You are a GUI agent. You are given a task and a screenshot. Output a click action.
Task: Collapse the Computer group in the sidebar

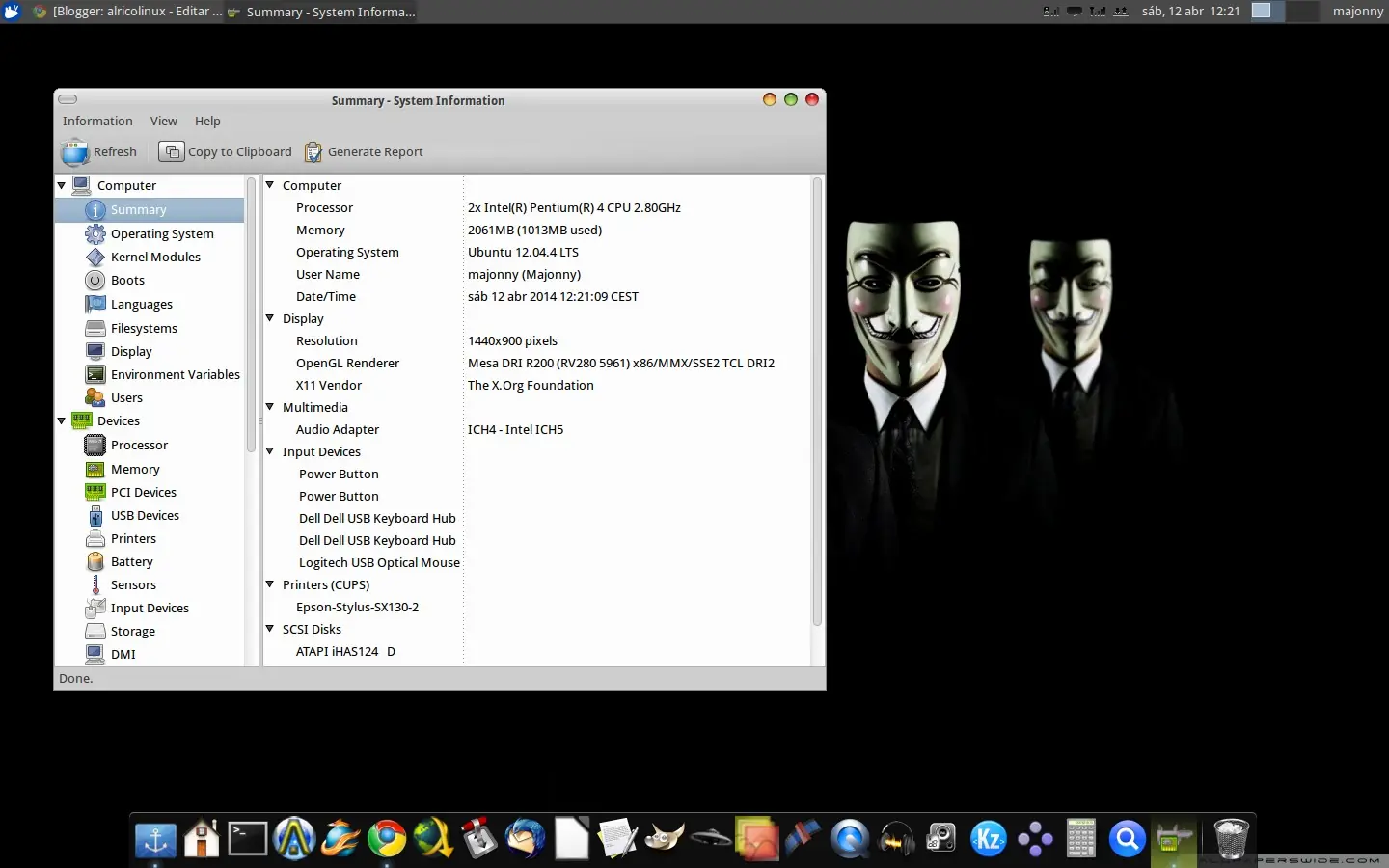[x=62, y=185]
